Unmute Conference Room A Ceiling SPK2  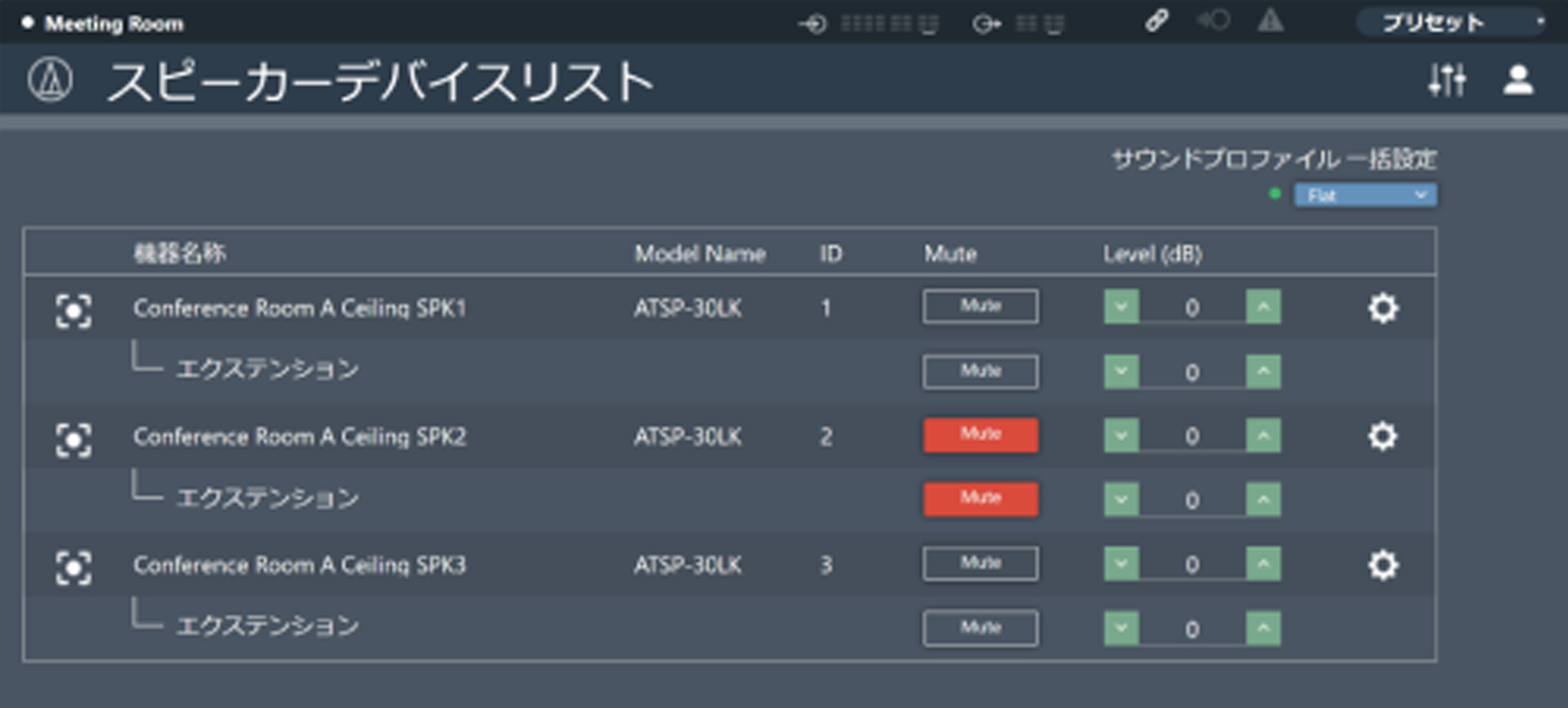click(980, 435)
